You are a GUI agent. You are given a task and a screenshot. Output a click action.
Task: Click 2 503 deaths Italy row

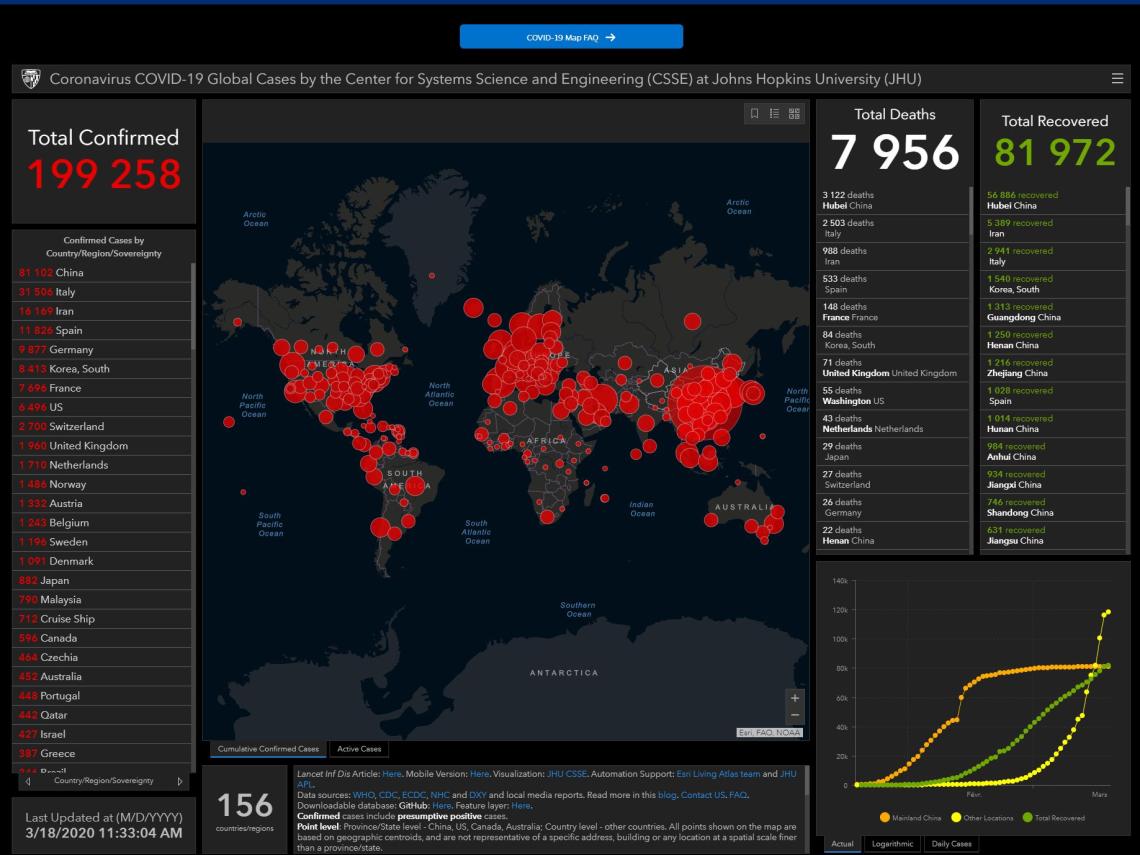(893, 228)
